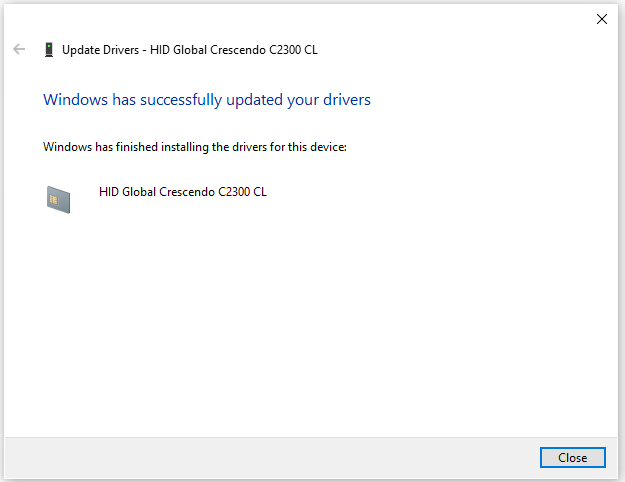Click the device name "HID Global Crescendo C2300 CL" below message
This screenshot has width=625, height=482.
(x=183, y=192)
